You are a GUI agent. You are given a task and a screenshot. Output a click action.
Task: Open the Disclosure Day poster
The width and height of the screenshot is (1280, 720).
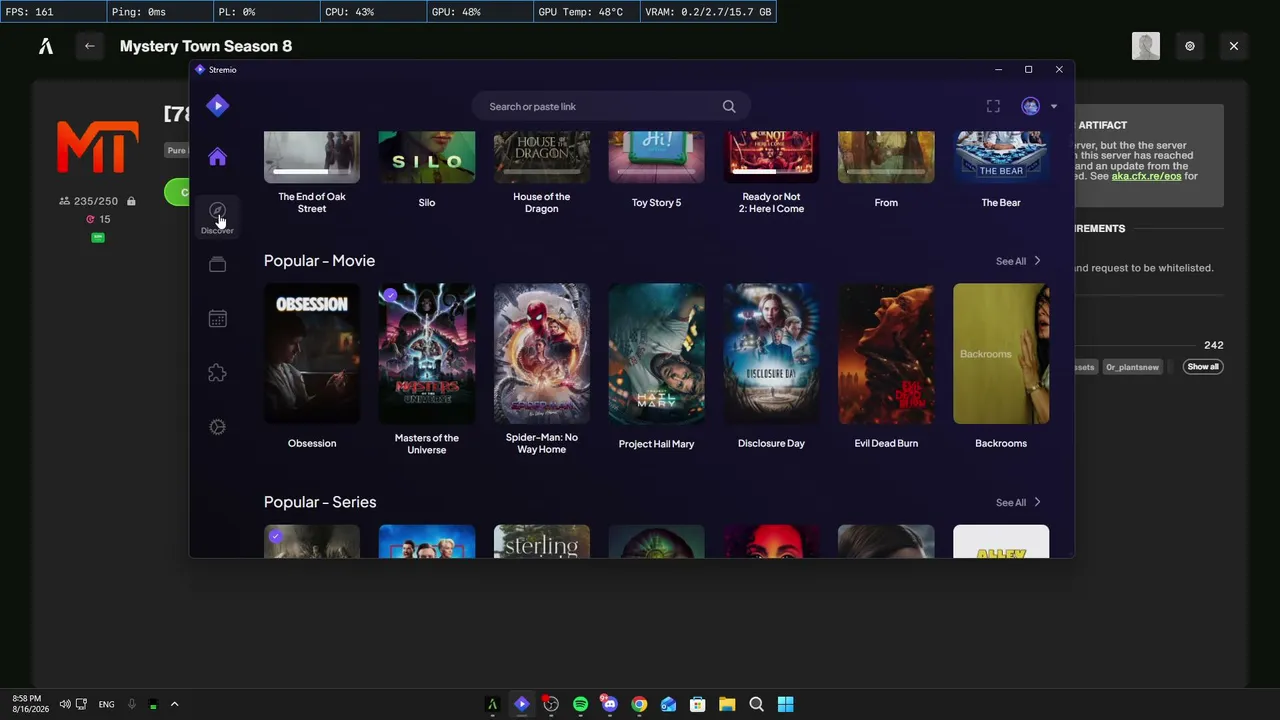771,354
